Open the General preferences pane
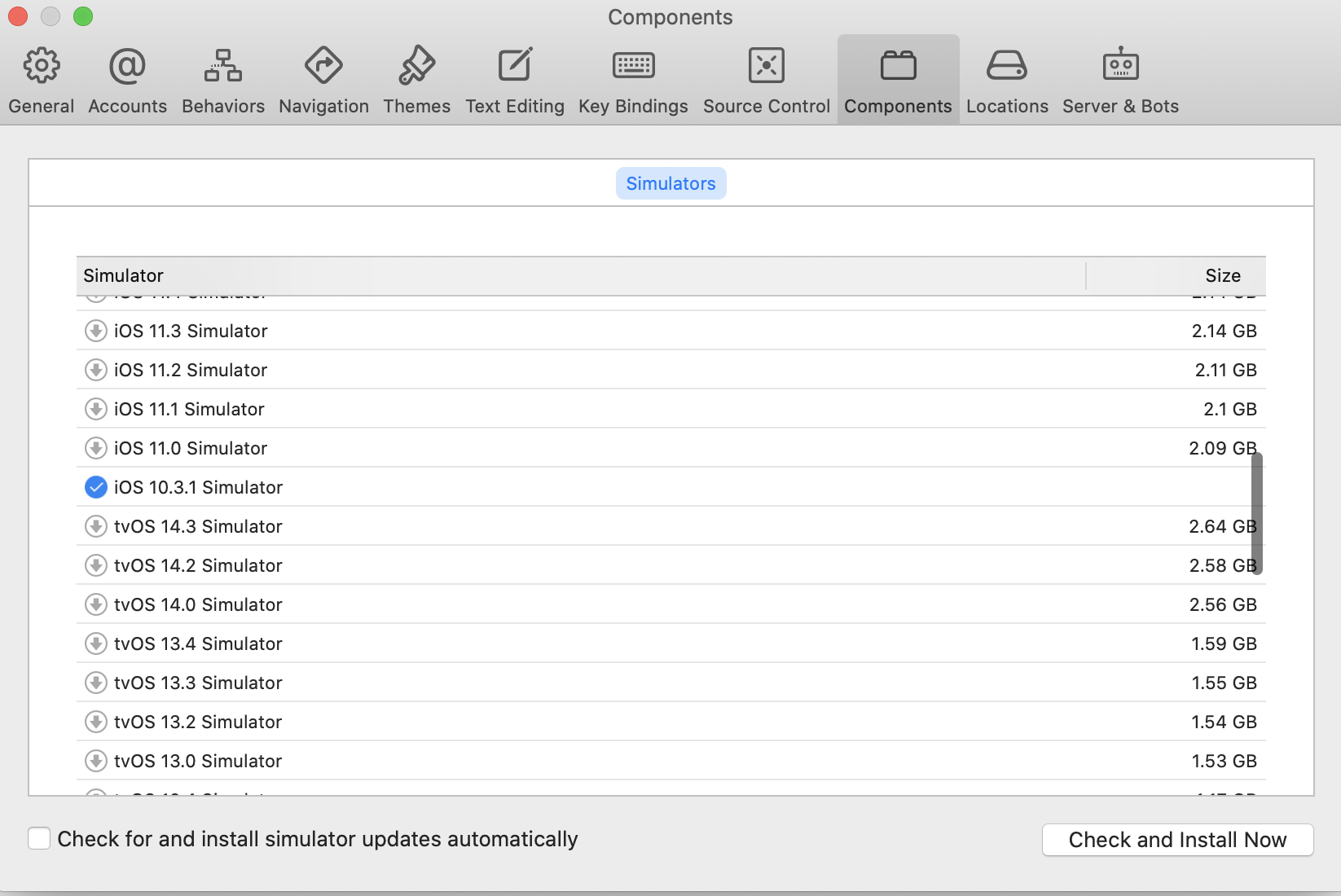The width and height of the screenshot is (1341, 896). pyautogui.click(x=42, y=81)
